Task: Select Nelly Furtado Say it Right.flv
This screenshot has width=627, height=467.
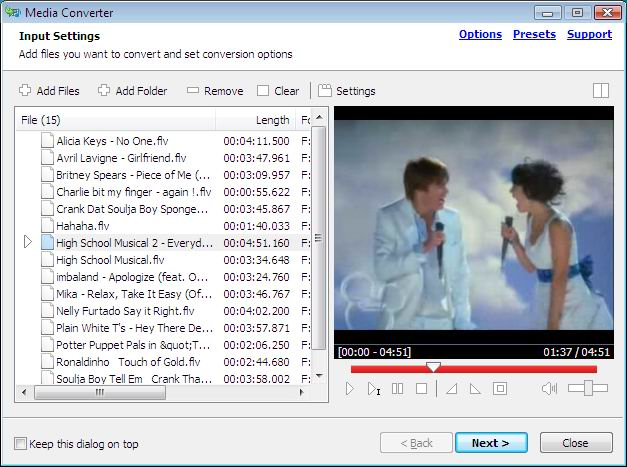Action: pyautogui.click(x=163, y=311)
